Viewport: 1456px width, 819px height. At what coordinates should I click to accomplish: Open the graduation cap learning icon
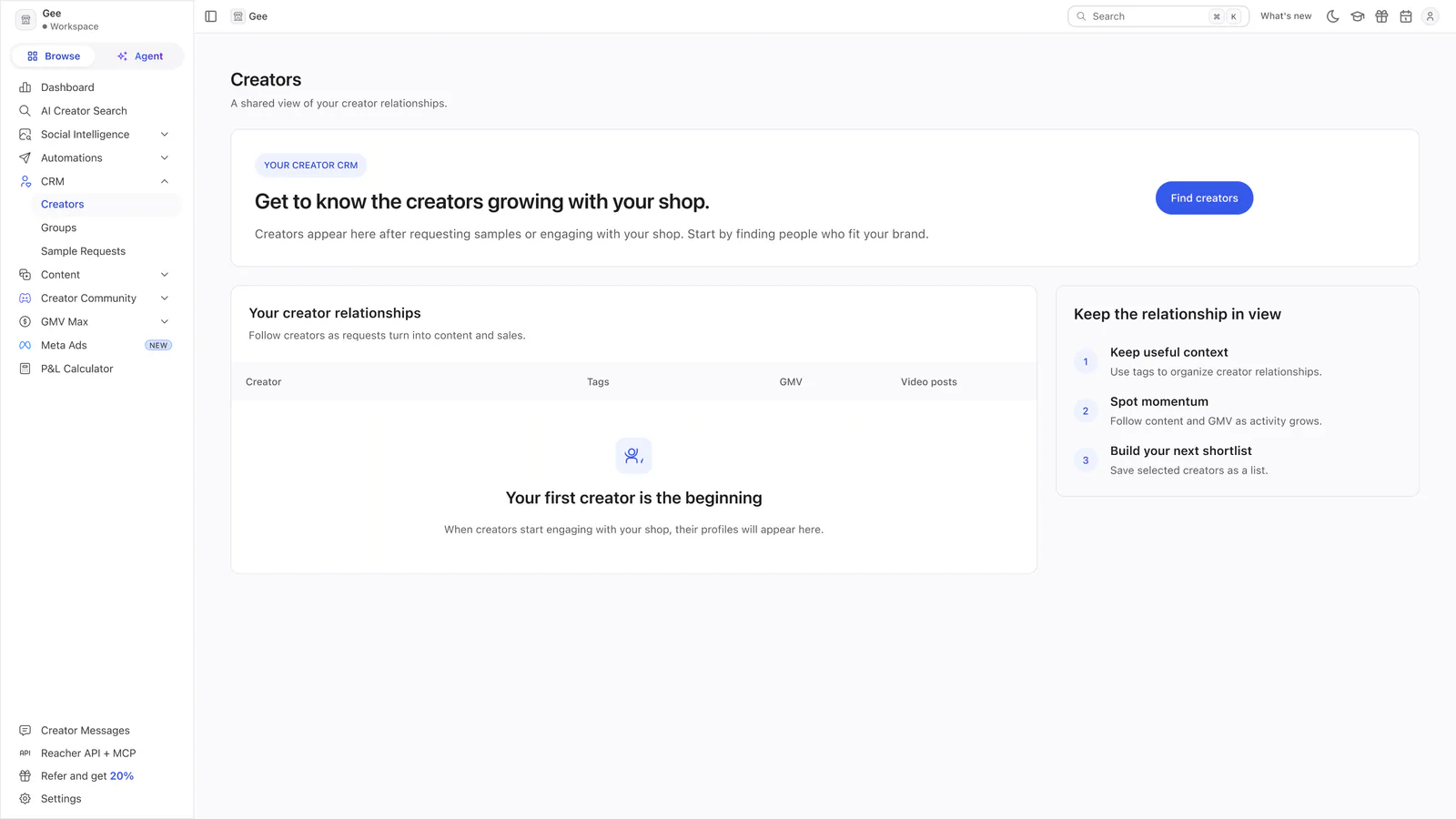tap(1358, 16)
